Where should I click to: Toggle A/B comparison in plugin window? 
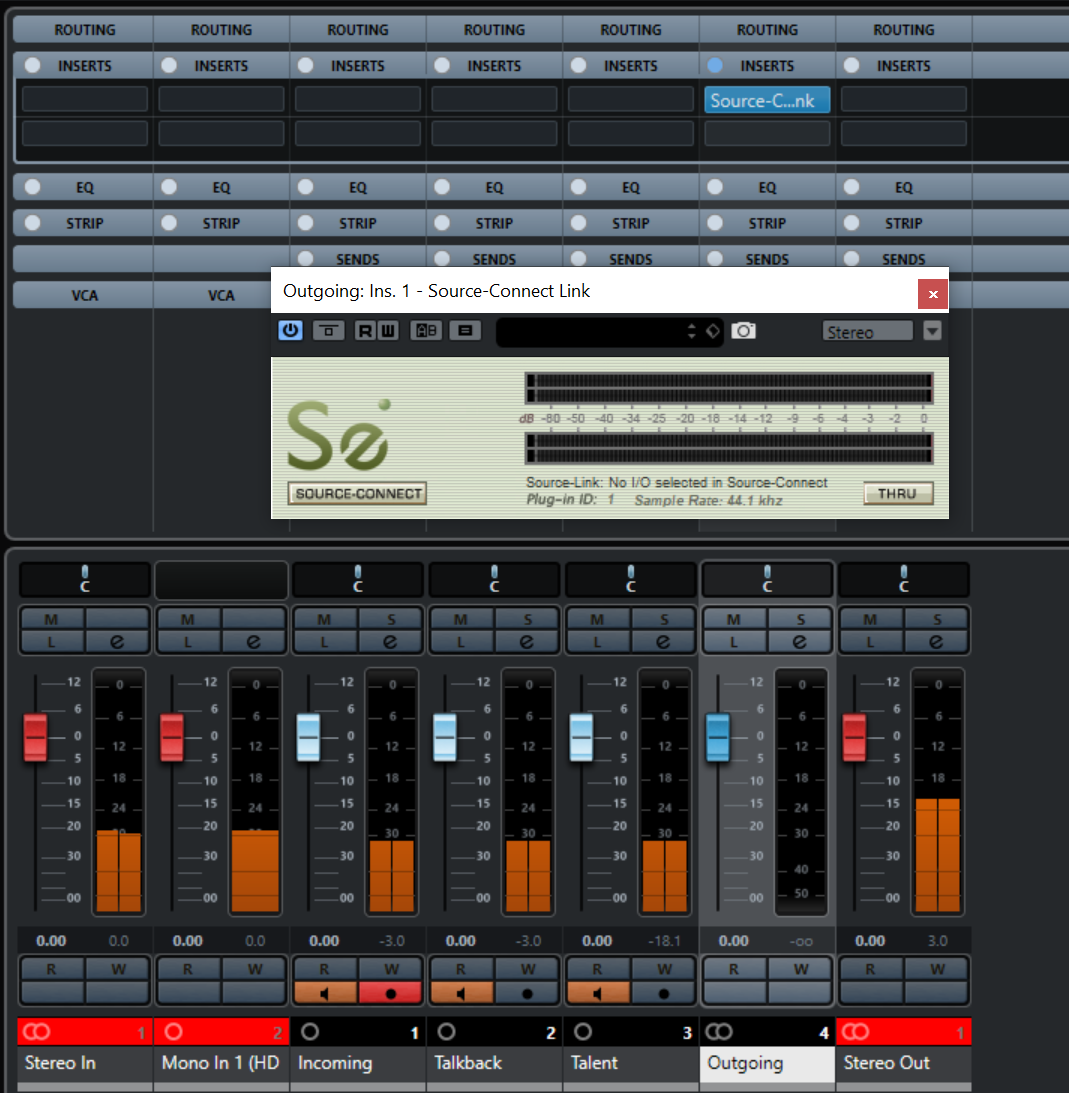click(x=426, y=331)
